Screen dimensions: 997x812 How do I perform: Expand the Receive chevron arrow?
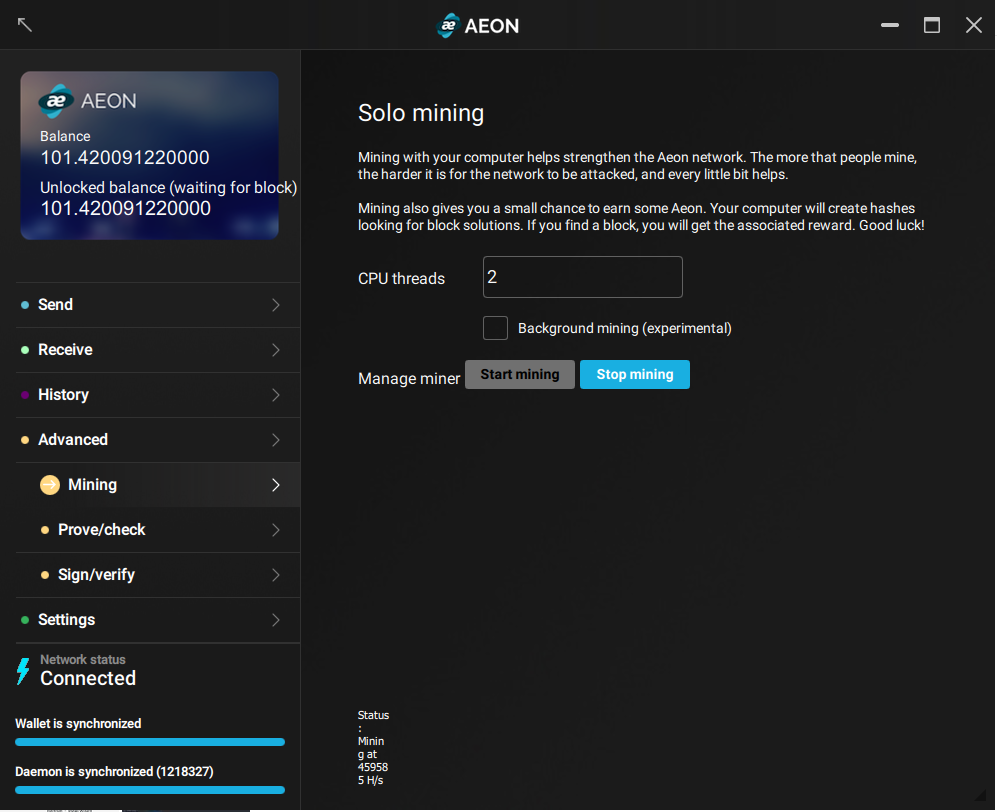(x=275, y=350)
